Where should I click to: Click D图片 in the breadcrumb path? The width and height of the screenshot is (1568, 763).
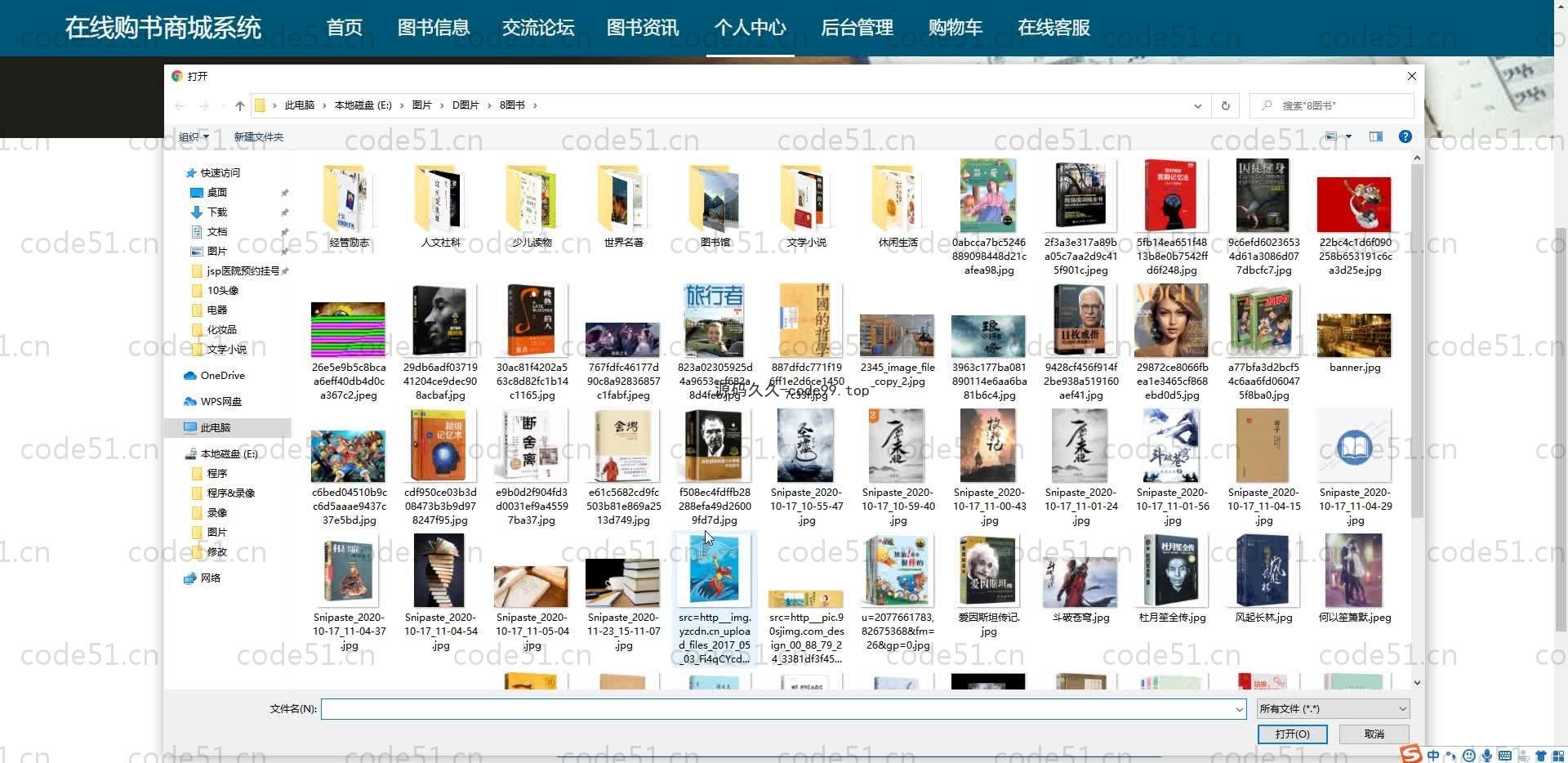pyautogui.click(x=465, y=105)
